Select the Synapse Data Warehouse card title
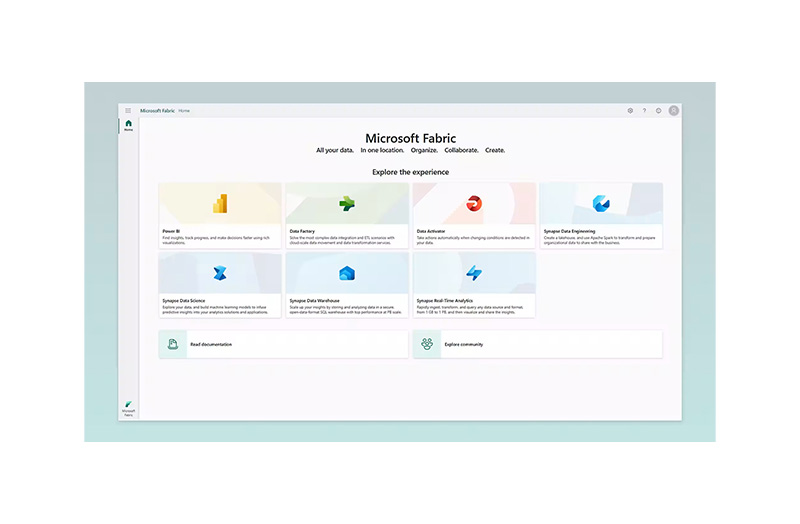Viewport: 800px width, 524px height. click(x=314, y=301)
